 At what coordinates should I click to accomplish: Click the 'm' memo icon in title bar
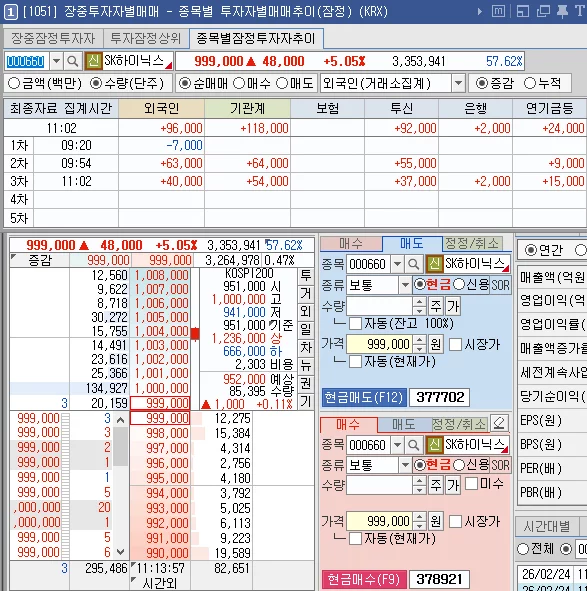tap(498, 11)
